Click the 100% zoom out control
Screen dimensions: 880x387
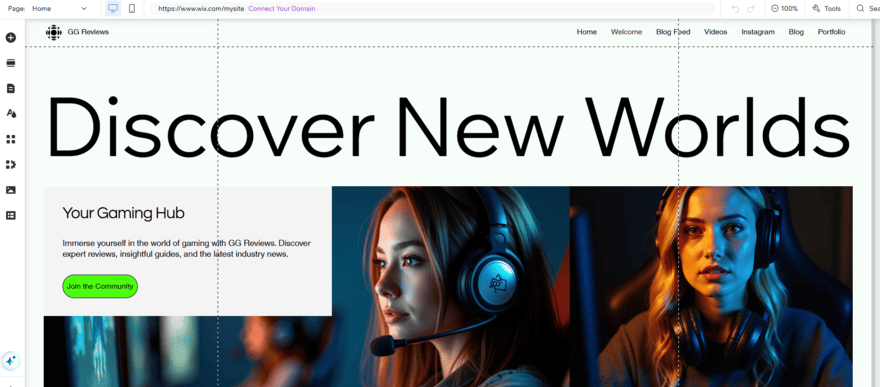click(785, 8)
